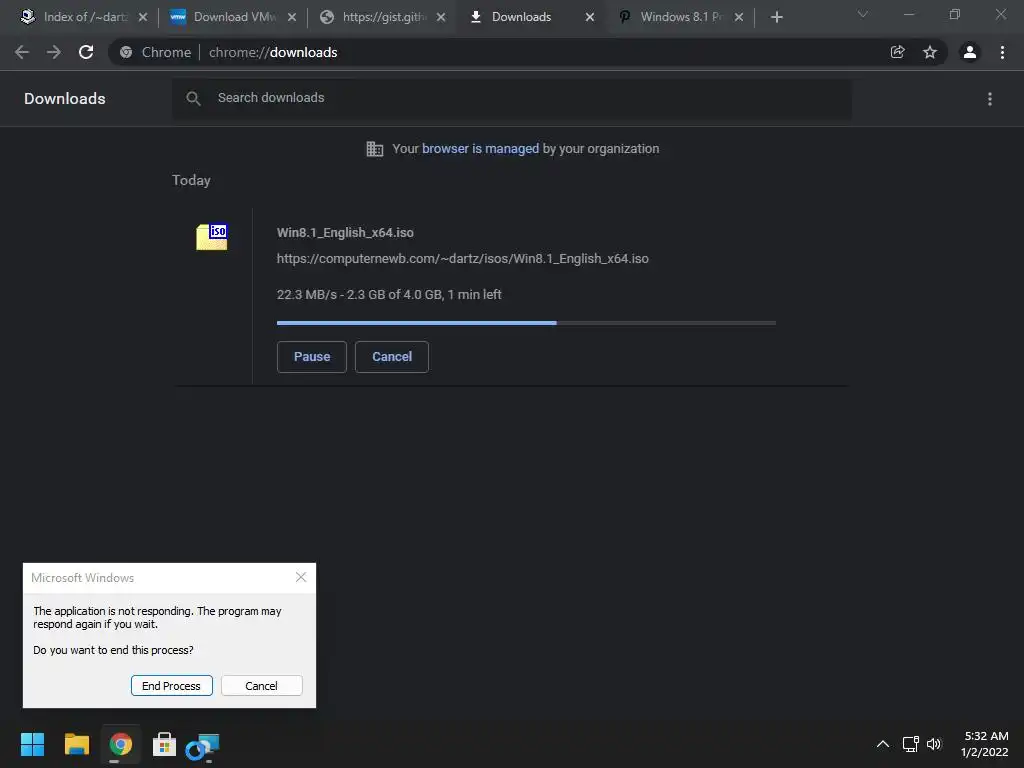Image resolution: width=1024 pixels, height=768 pixels.
Task: Click the browser back arrow
Action: click(22, 52)
